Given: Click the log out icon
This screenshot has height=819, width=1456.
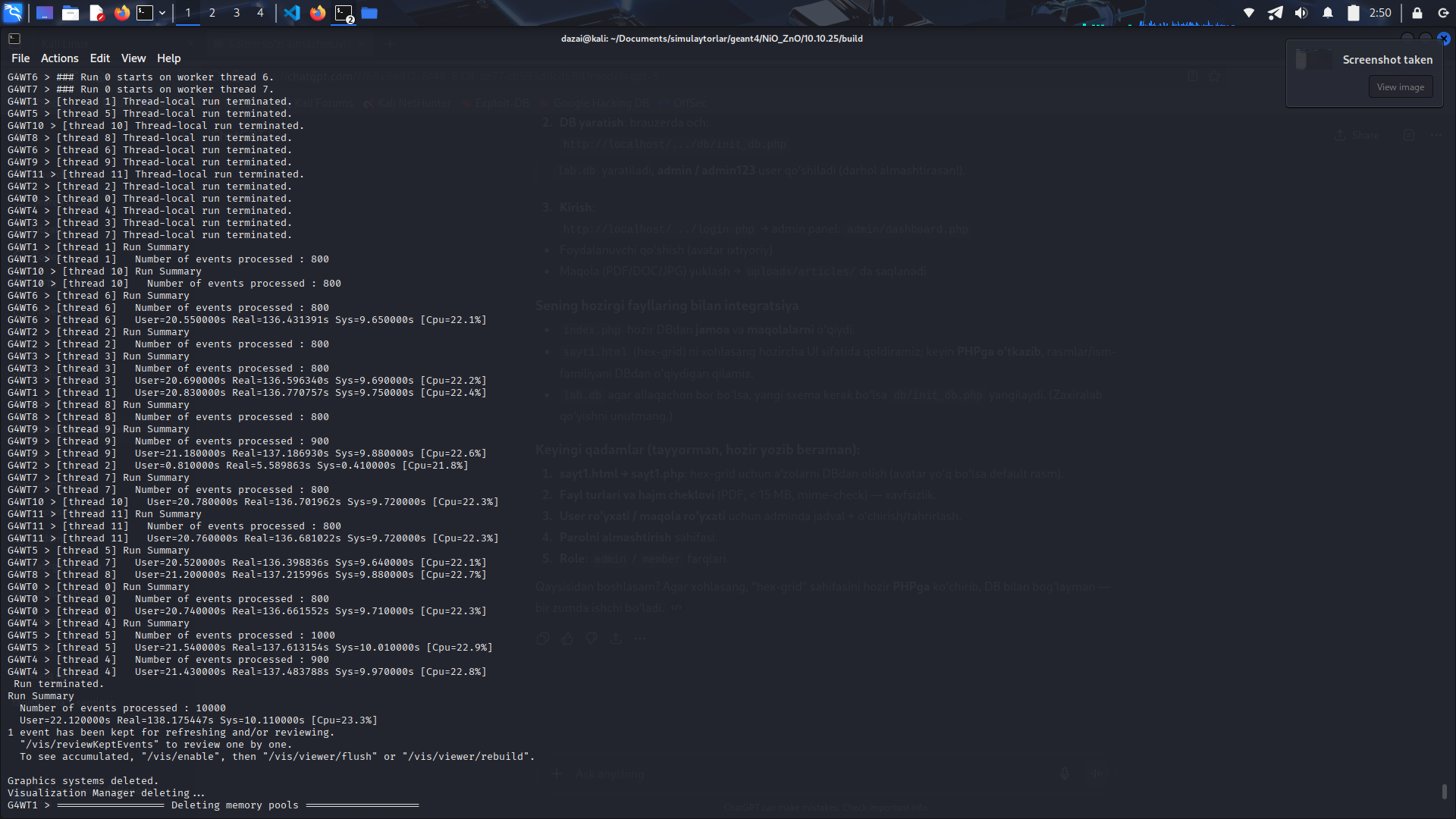Looking at the screenshot, I should 1443,13.
